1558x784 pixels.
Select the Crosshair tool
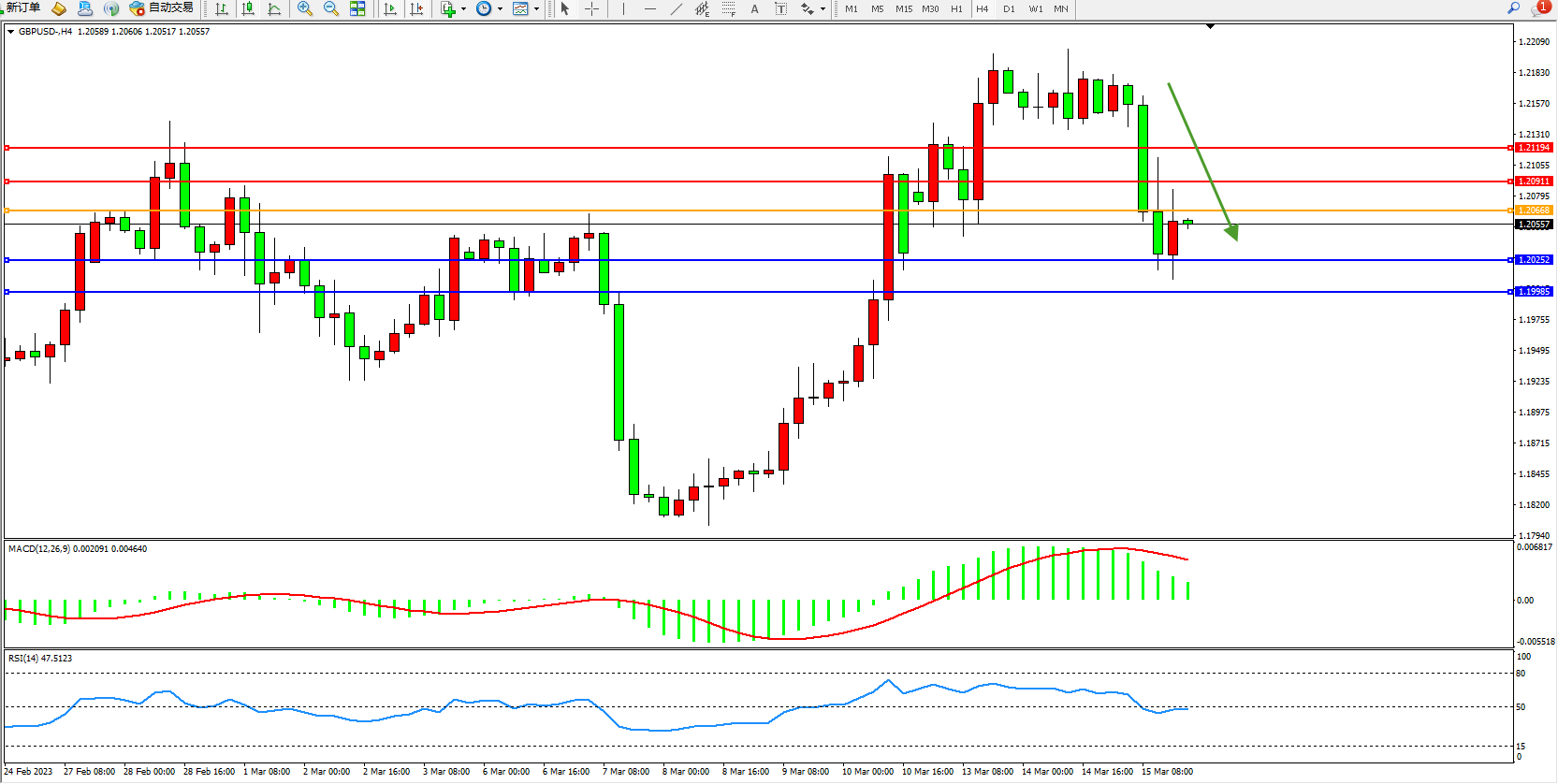591,8
